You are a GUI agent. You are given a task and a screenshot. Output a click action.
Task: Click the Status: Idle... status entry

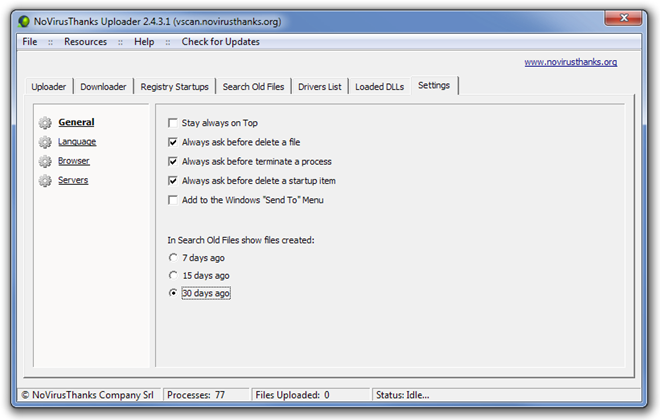tap(505, 395)
